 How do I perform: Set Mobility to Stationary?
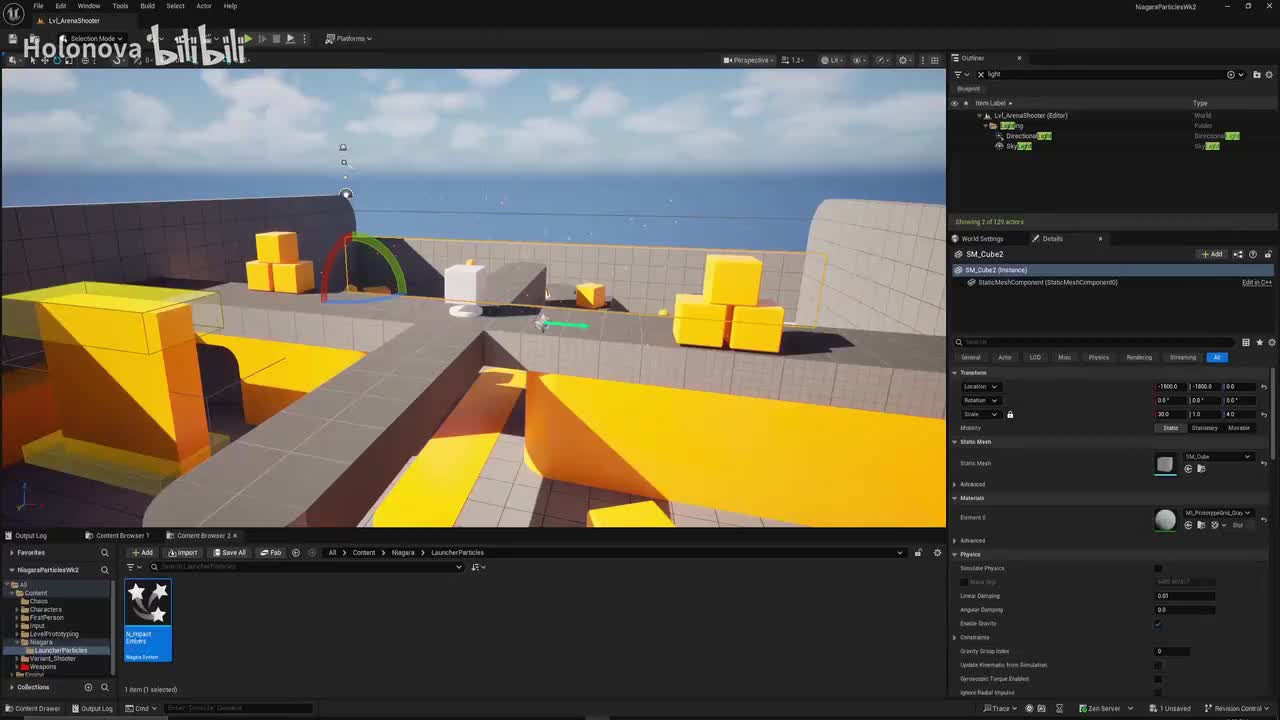pyautogui.click(x=1204, y=428)
